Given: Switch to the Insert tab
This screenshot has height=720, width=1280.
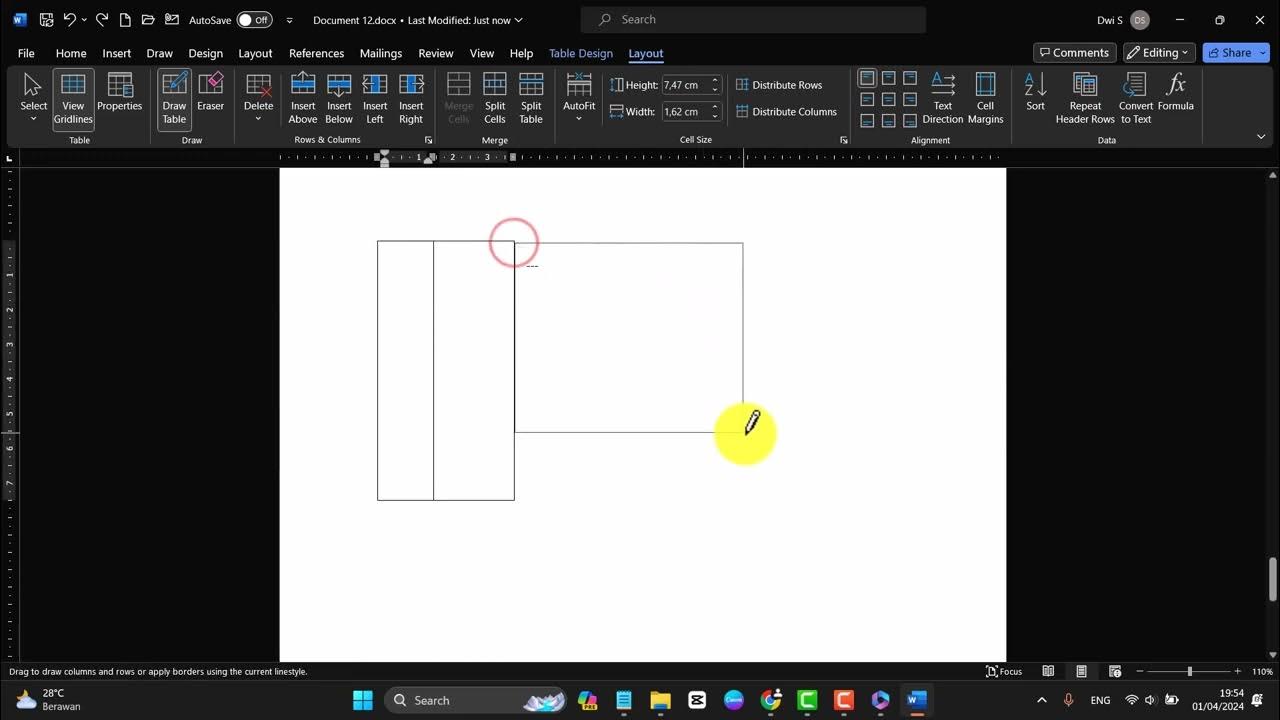Looking at the screenshot, I should [117, 53].
